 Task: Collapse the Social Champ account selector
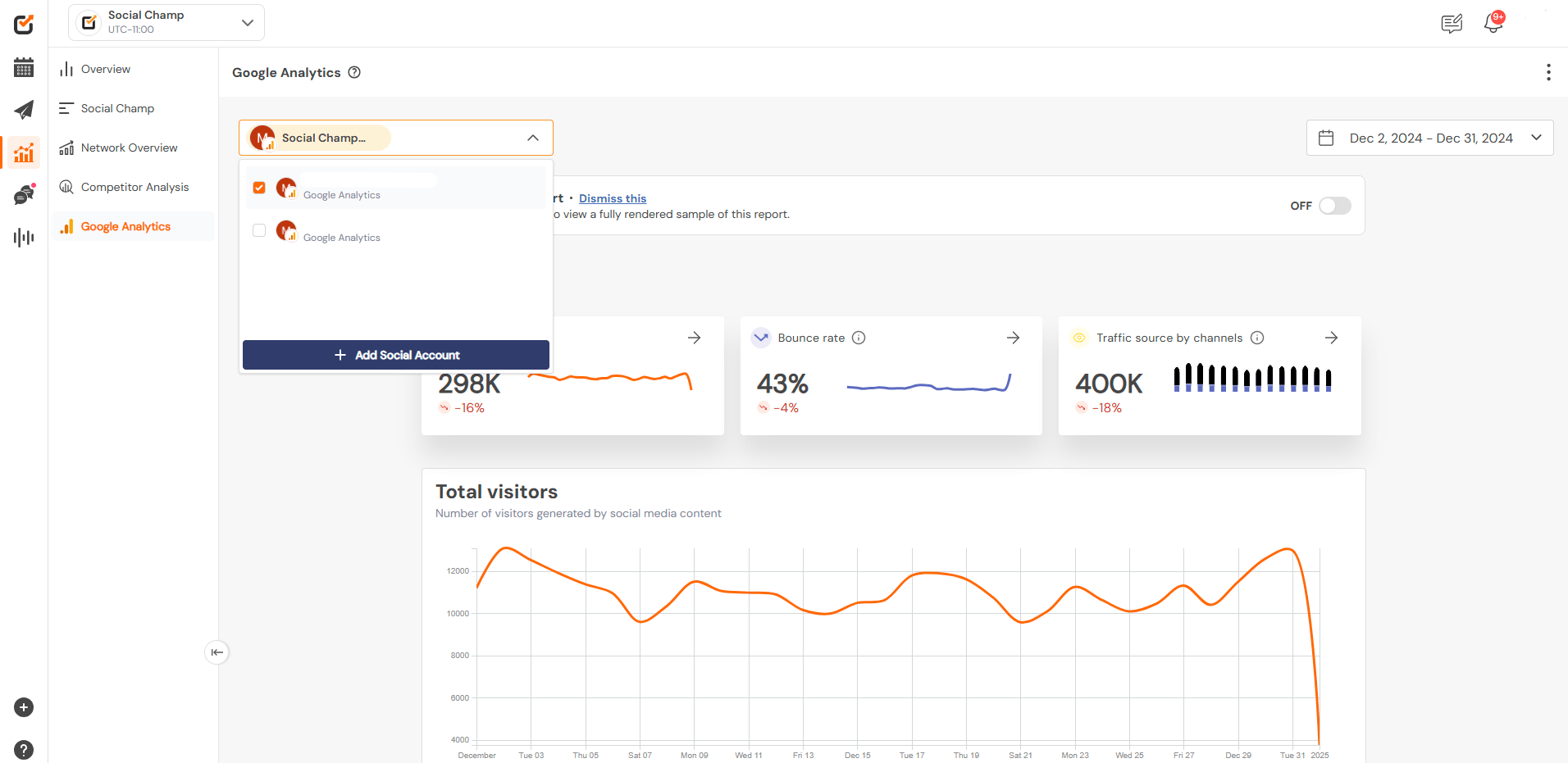tap(532, 138)
